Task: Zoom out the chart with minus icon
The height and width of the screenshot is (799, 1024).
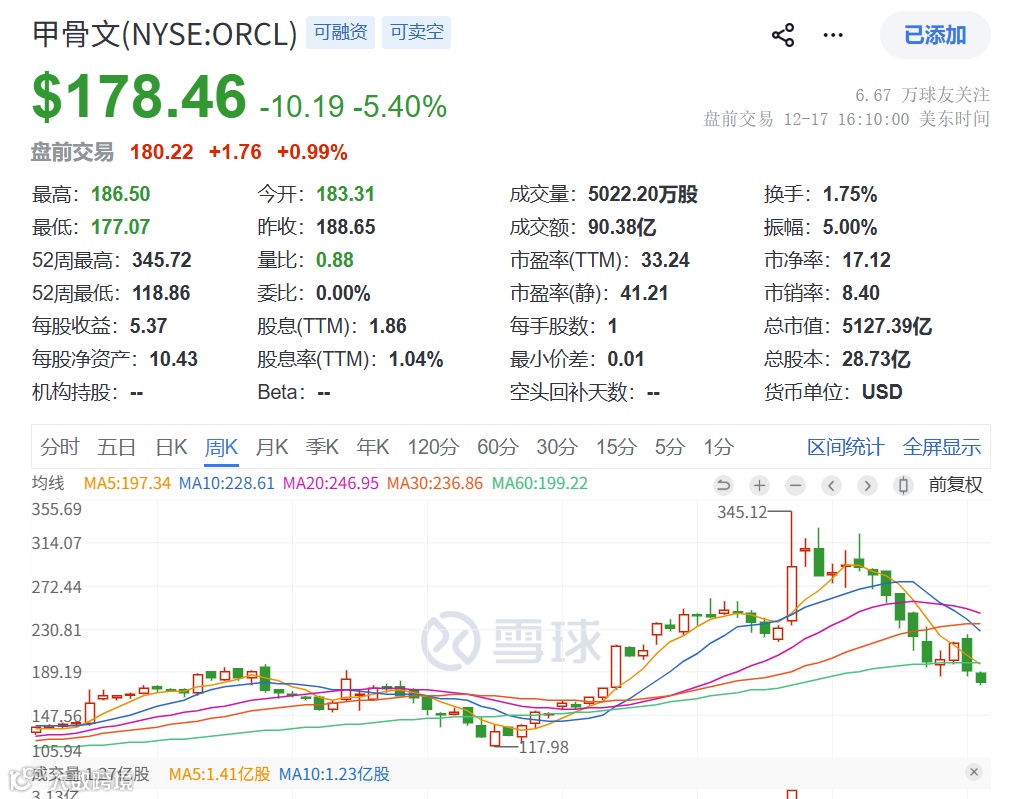Action: (795, 485)
